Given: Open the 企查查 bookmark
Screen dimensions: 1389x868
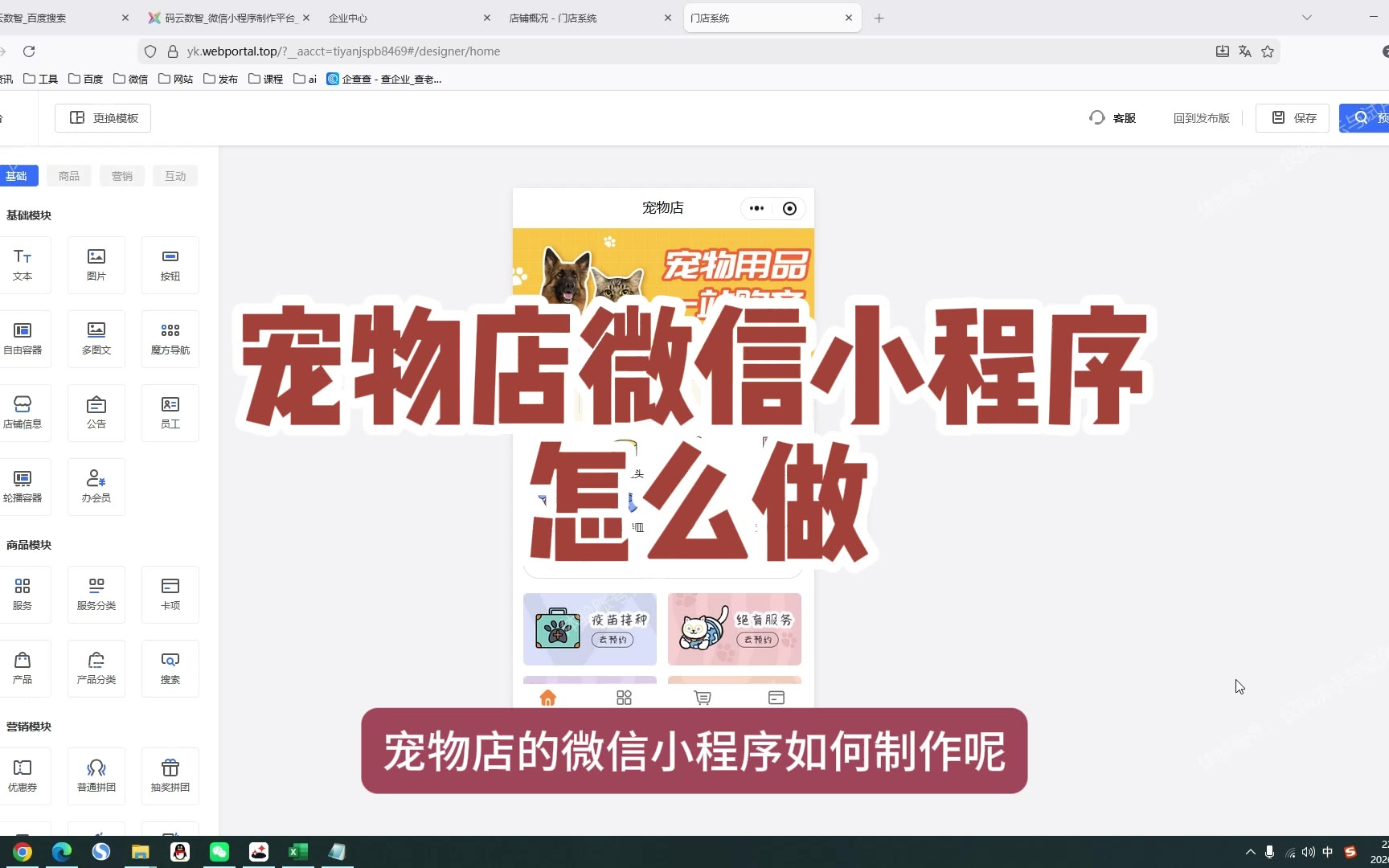Looking at the screenshot, I should pos(384,79).
